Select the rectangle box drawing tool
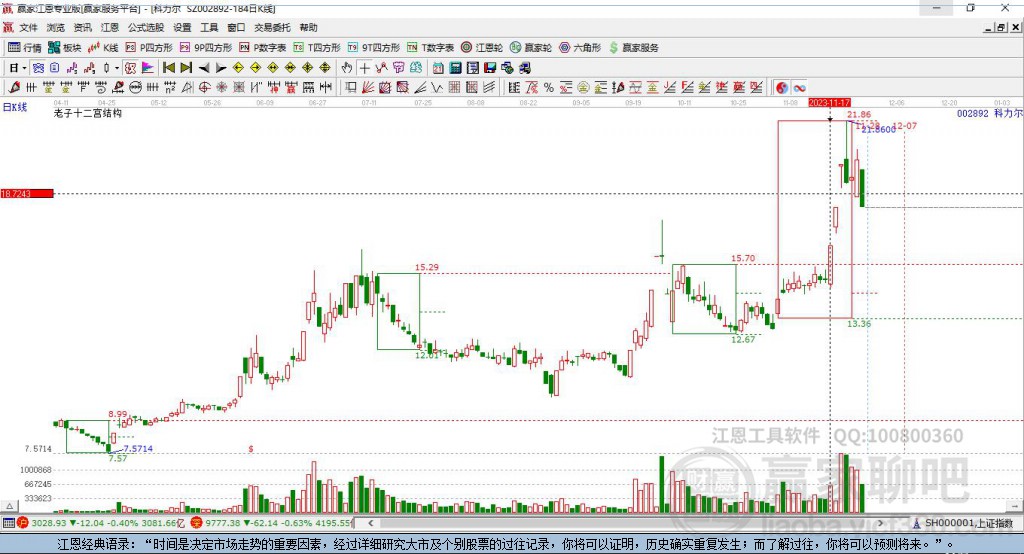Screen dimensions: 1024x554 point(350,87)
